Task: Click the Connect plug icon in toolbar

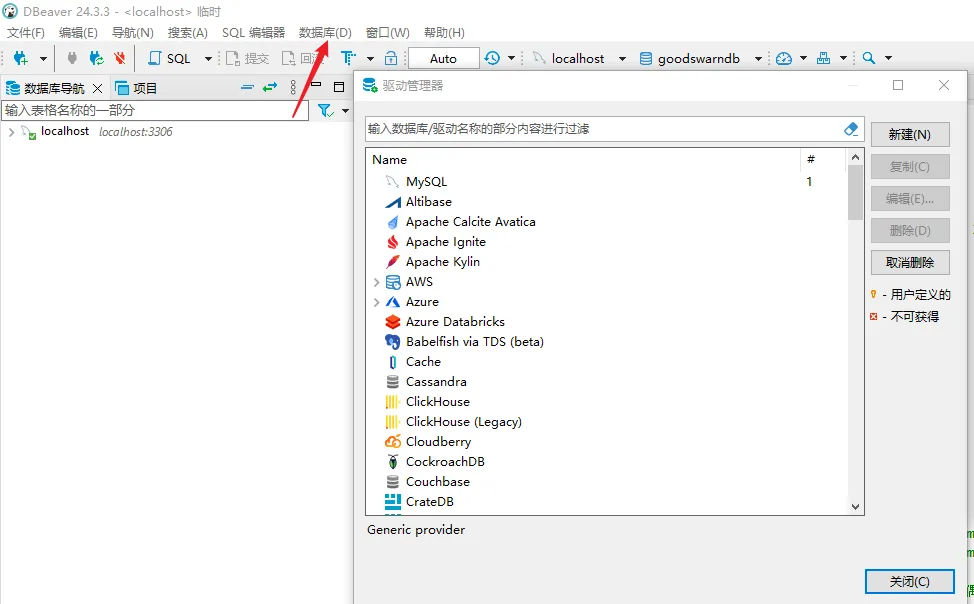Action: tap(72, 58)
